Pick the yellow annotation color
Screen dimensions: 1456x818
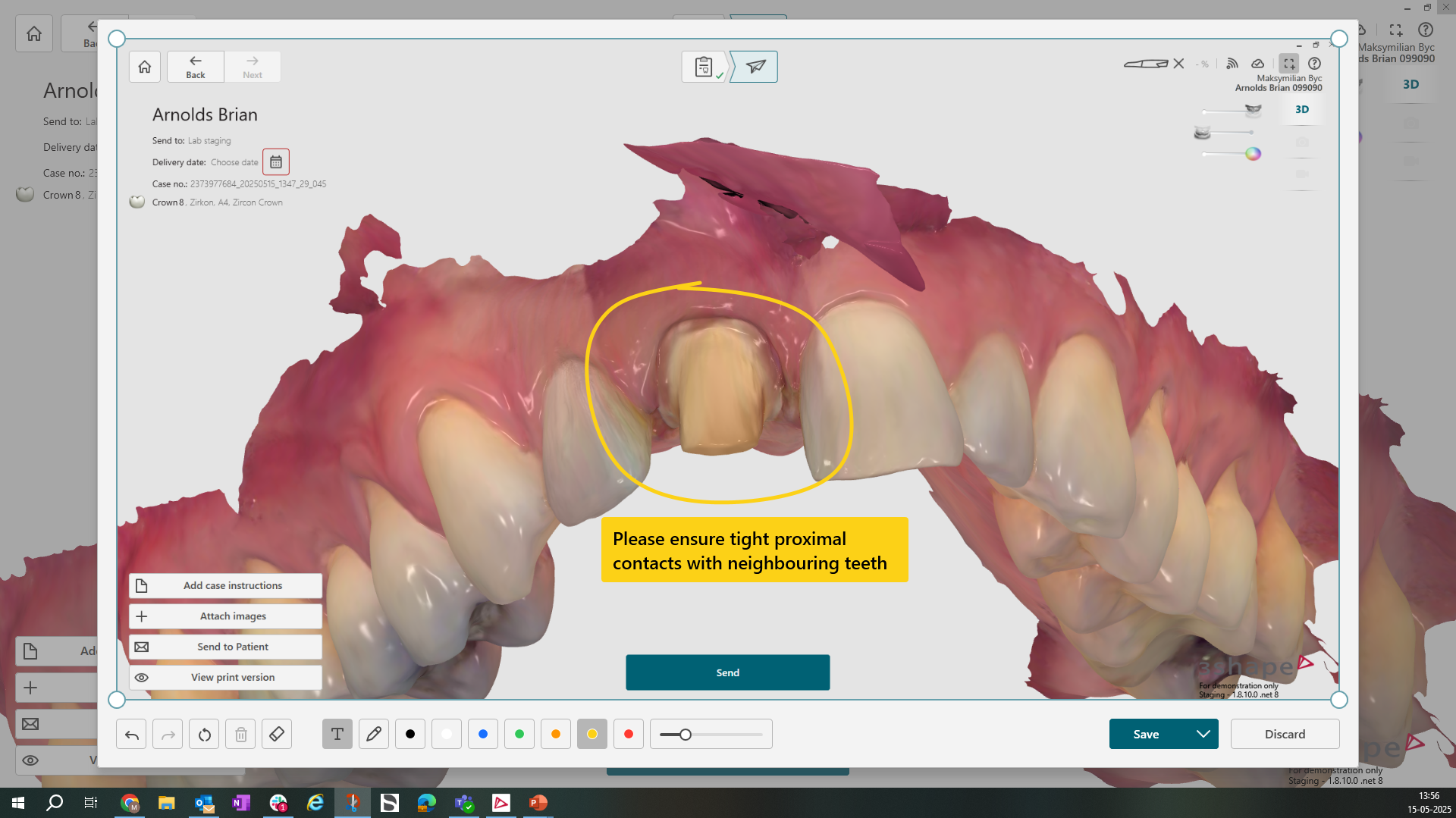(592, 734)
